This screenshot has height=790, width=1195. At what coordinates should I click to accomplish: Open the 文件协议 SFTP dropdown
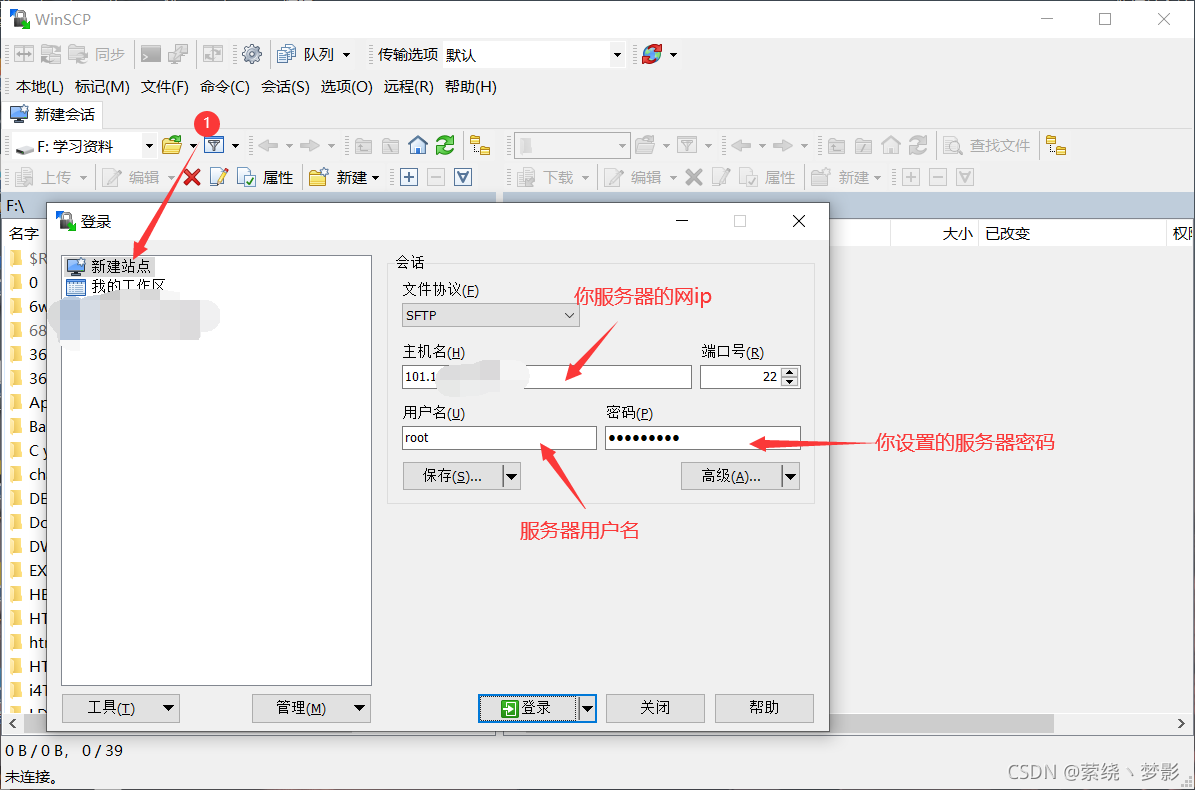point(490,315)
